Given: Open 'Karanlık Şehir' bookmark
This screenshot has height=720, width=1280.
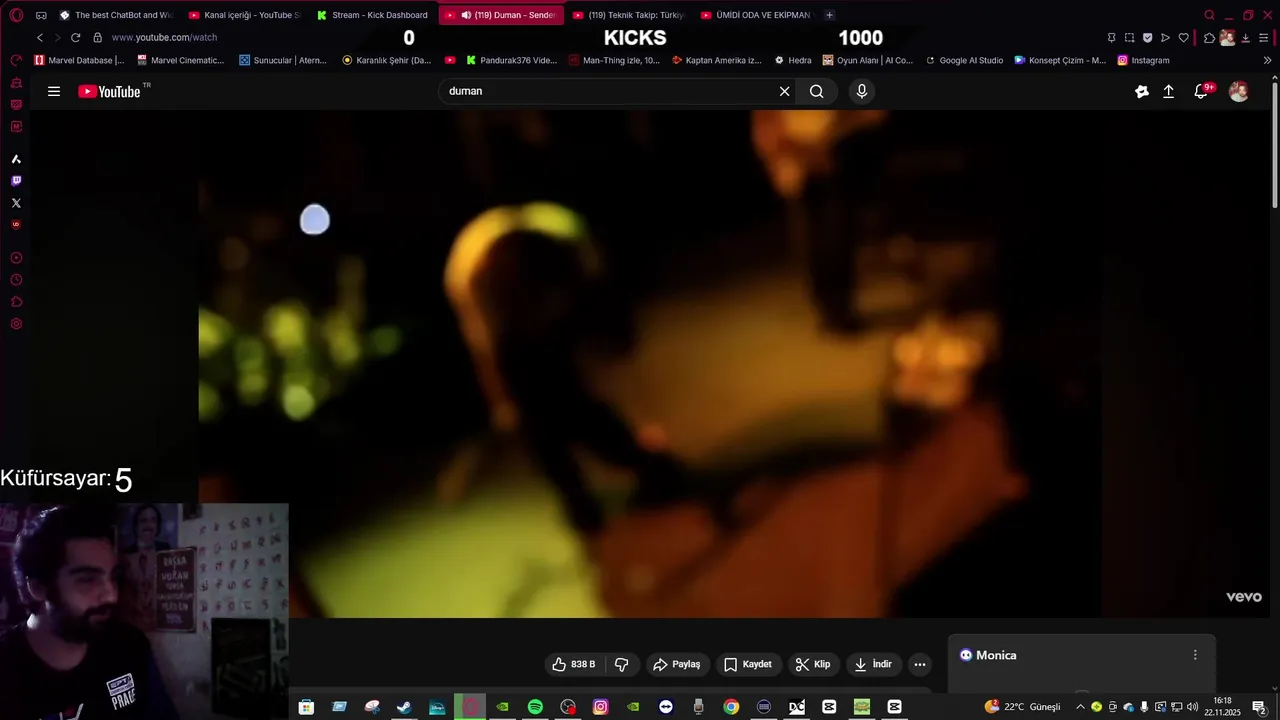Looking at the screenshot, I should tap(387, 60).
